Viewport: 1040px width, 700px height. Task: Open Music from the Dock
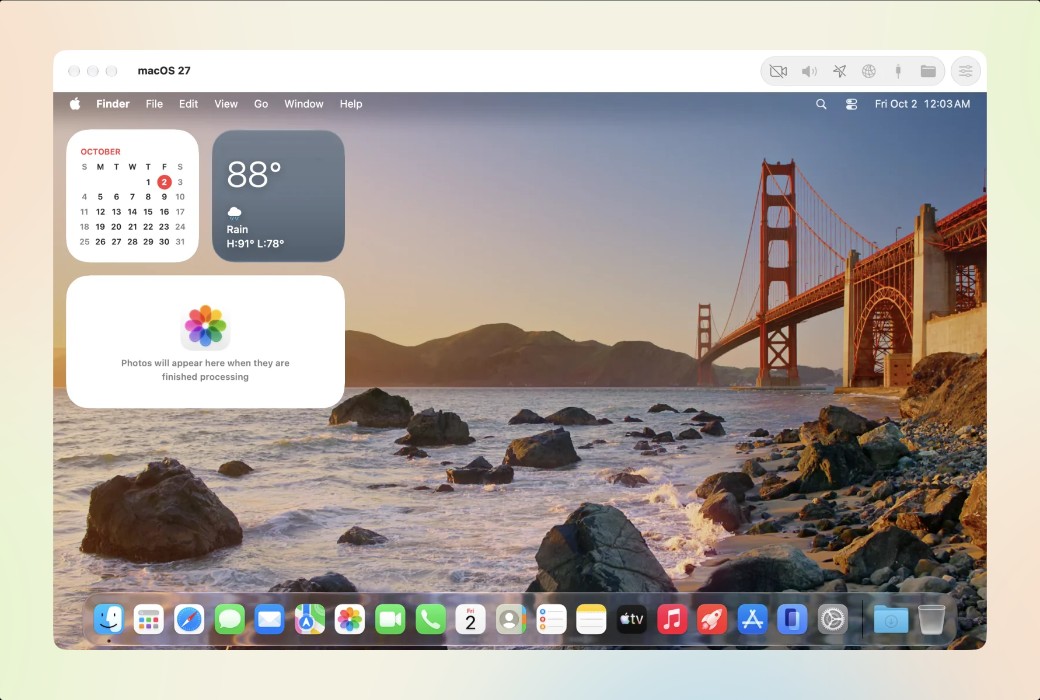[672, 620]
